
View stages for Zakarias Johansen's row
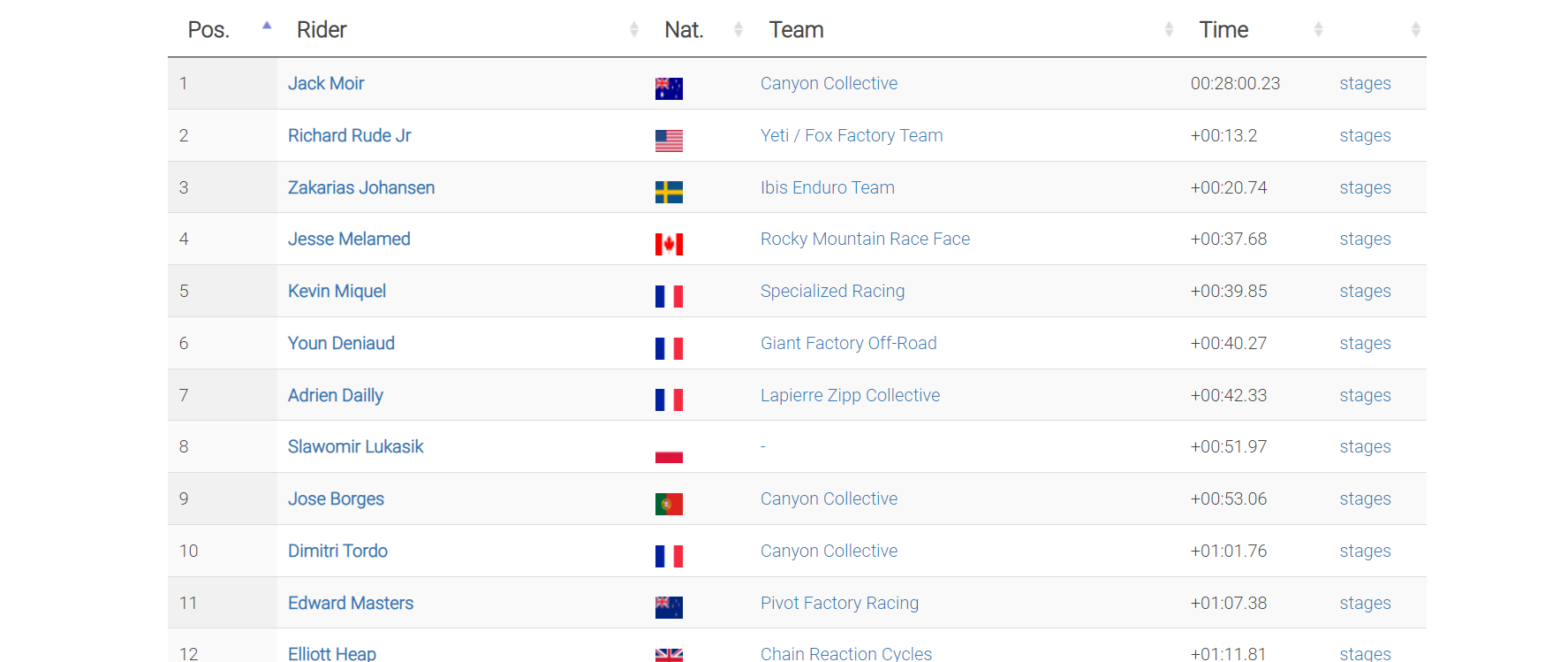1365,187
